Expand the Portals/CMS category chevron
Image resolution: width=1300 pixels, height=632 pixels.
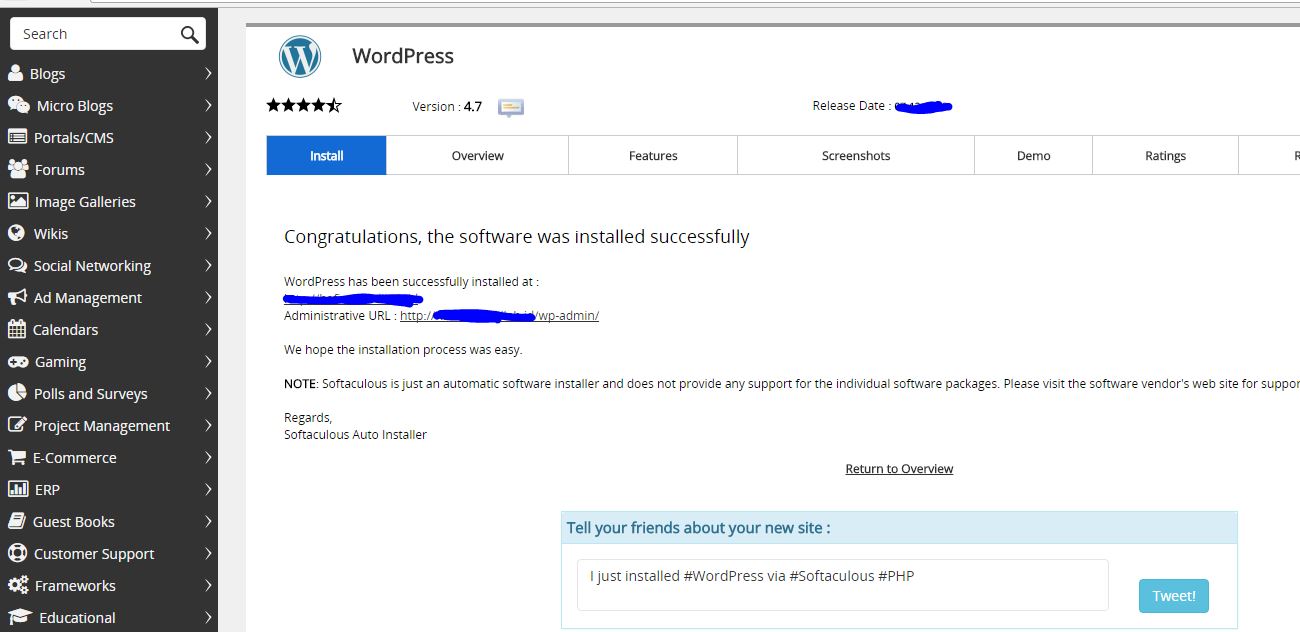pyautogui.click(x=208, y=137)
